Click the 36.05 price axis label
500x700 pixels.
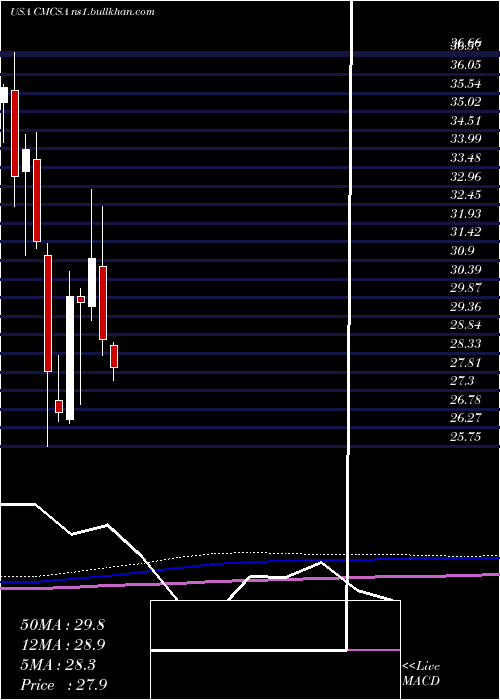pyautogui.click(x=466, y=65)
